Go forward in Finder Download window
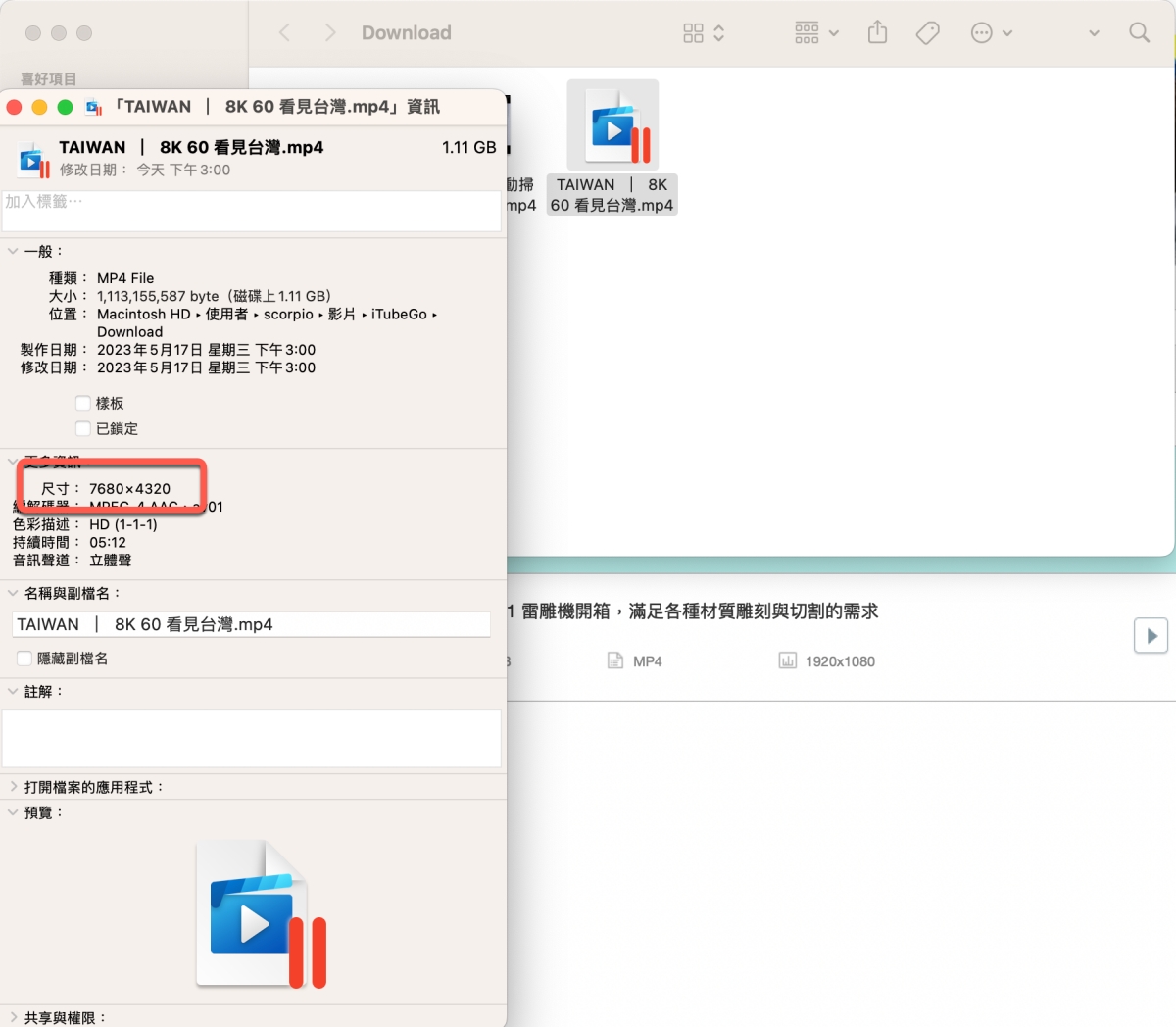This screenshot has height=1027, width=1176. pyautogui.click(x=330, y=33)
